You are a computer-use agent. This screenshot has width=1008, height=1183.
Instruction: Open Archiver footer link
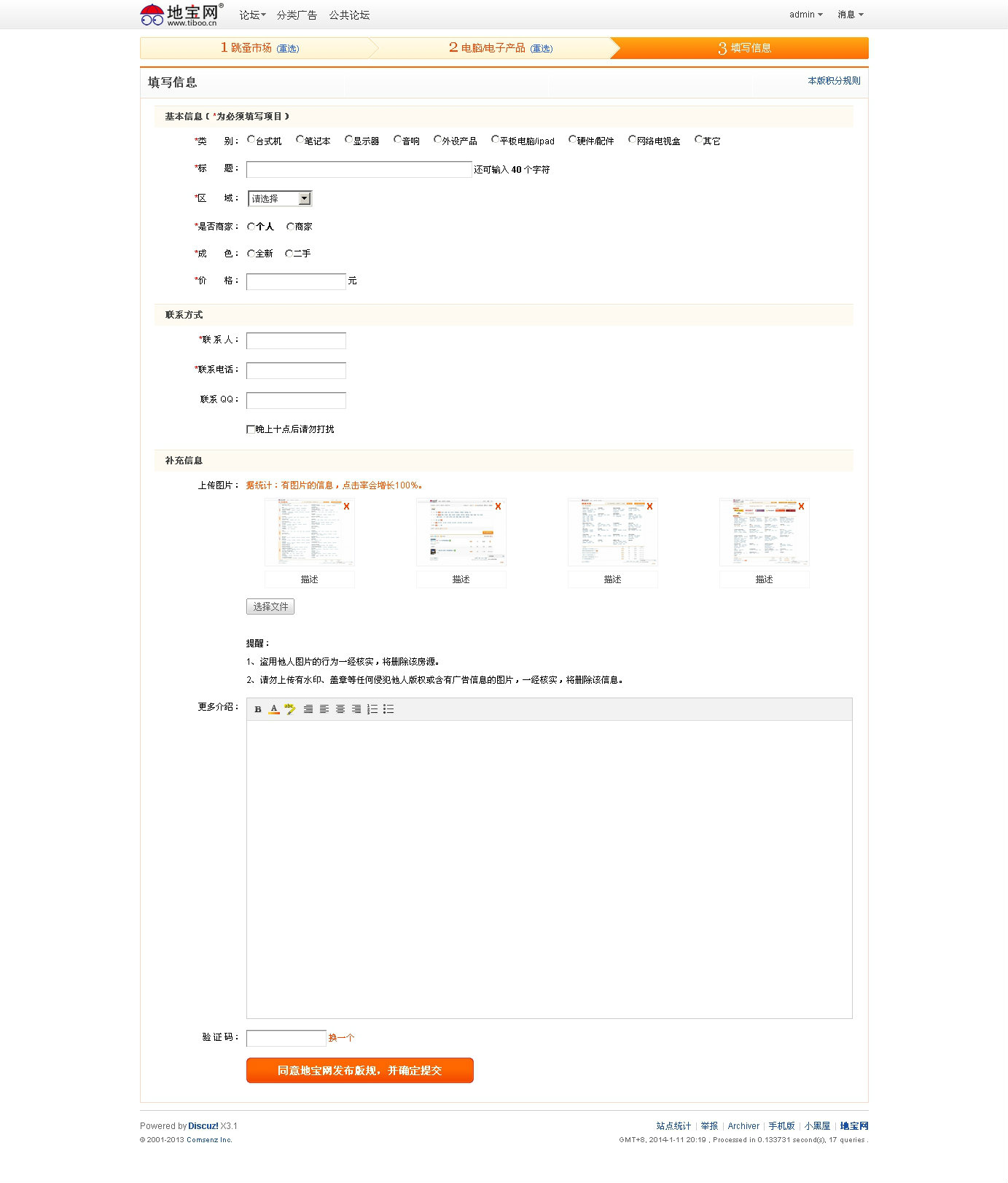[743, 1126]
